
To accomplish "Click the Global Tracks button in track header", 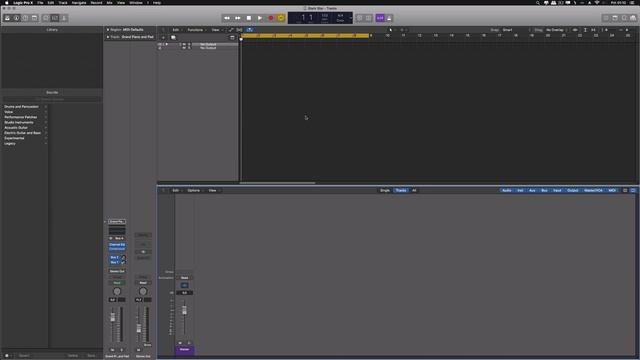I will [x=232, y=38].
